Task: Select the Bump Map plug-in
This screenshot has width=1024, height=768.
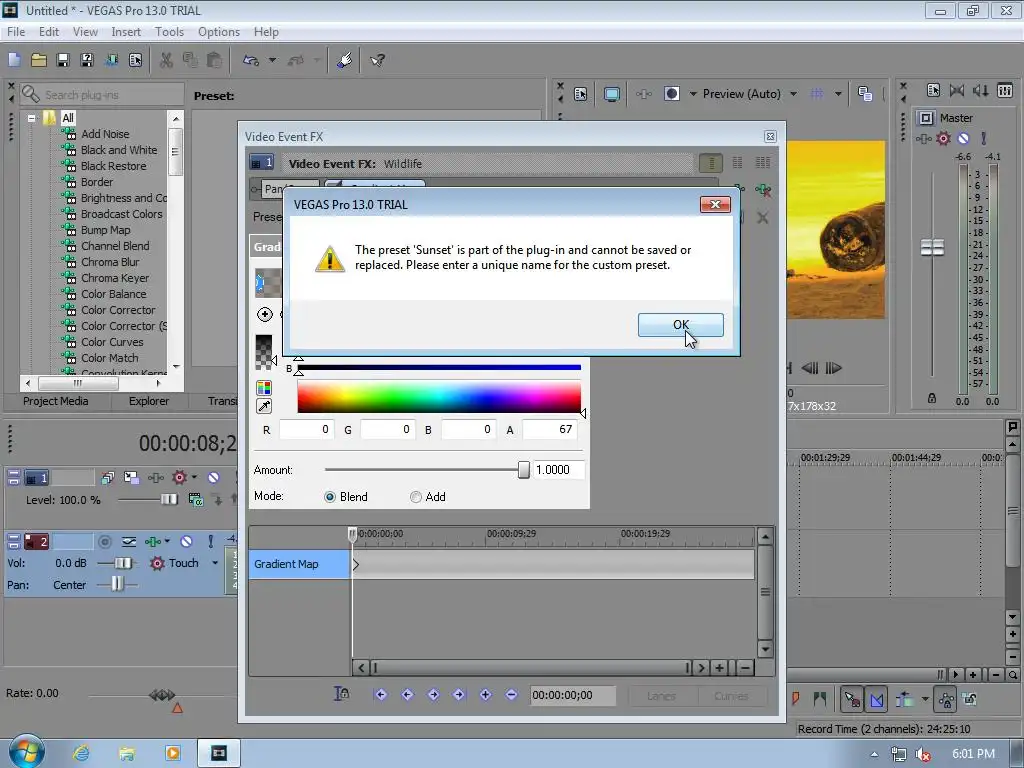Action: tap(105, 230)
